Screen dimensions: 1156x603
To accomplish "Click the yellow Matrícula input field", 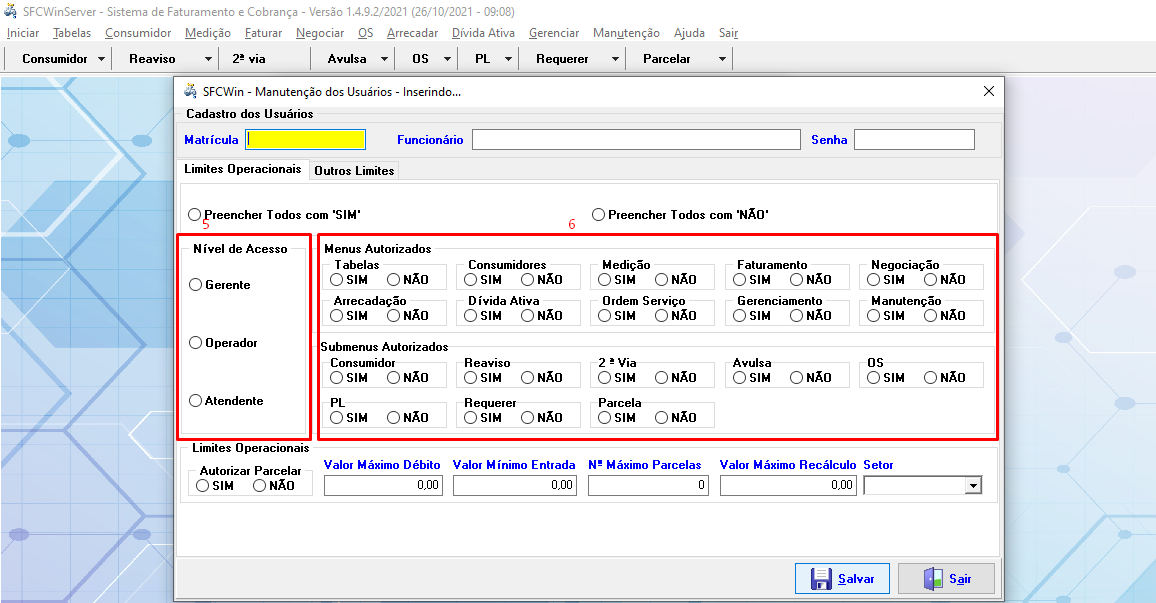I will [306, 140].
